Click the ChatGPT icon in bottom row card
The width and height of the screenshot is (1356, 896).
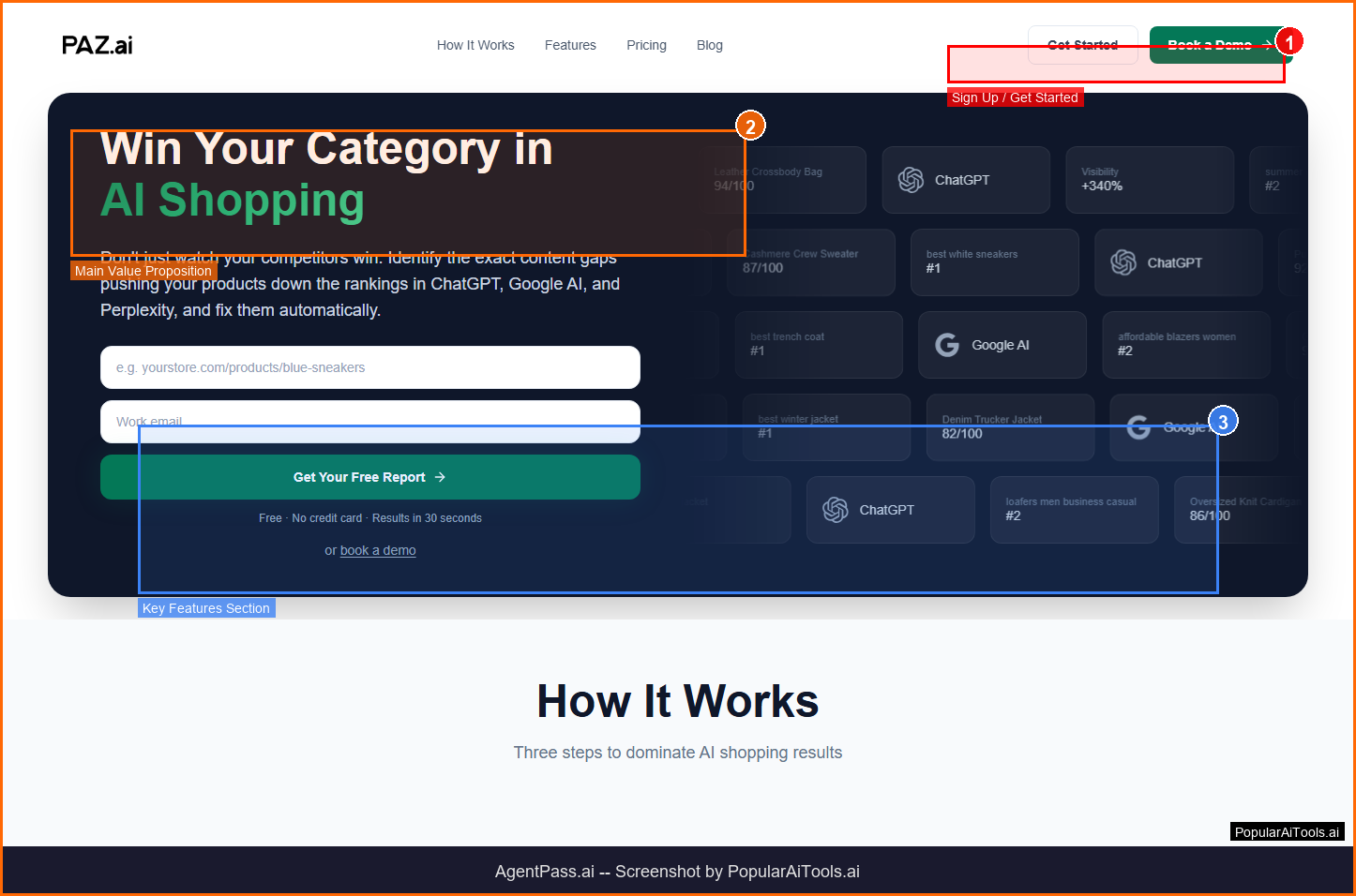[x=836, y=510]
